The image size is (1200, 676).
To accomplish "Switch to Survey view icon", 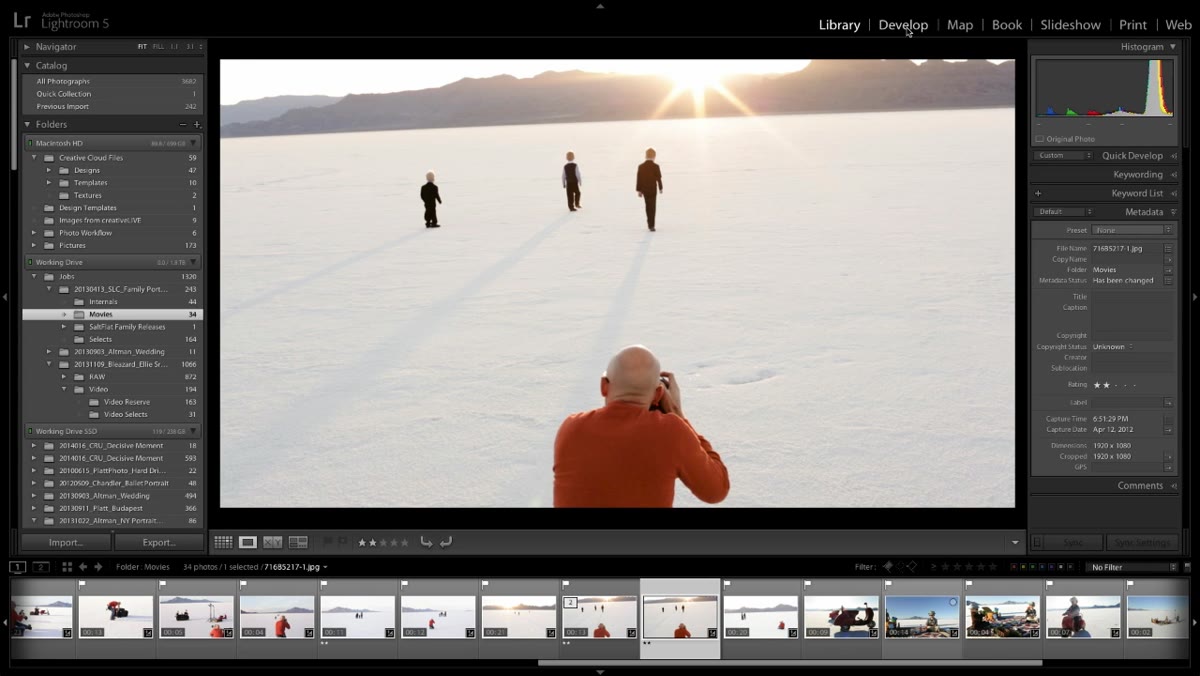I will click(298, 542).
